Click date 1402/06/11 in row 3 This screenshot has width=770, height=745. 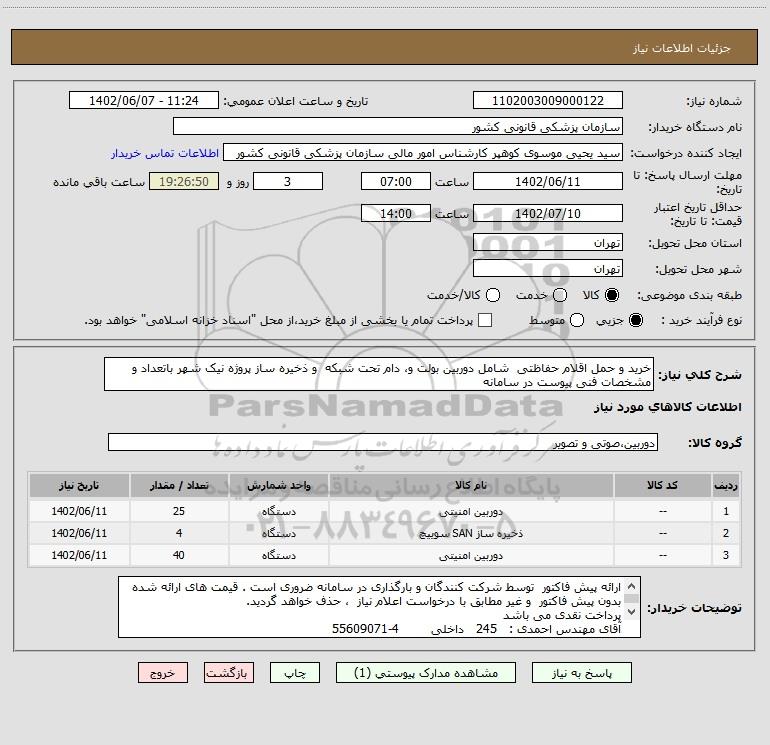79,555
